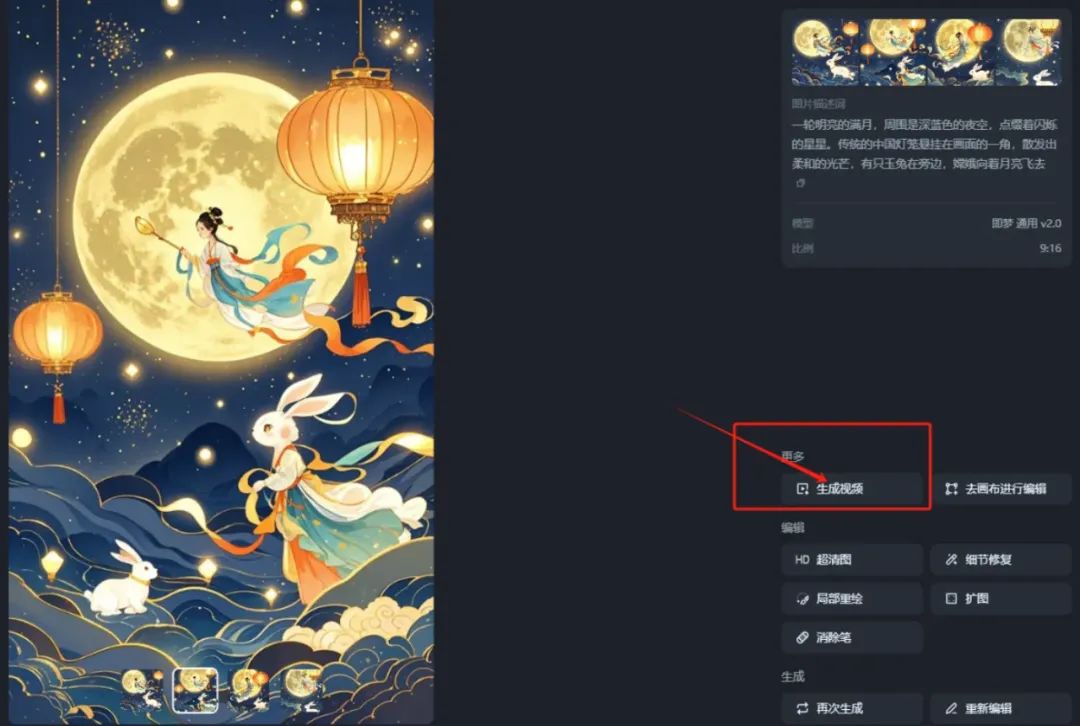
Task: Click the 即梦 通用 v2.0 model label
Action: click(x=1026, y=223)
